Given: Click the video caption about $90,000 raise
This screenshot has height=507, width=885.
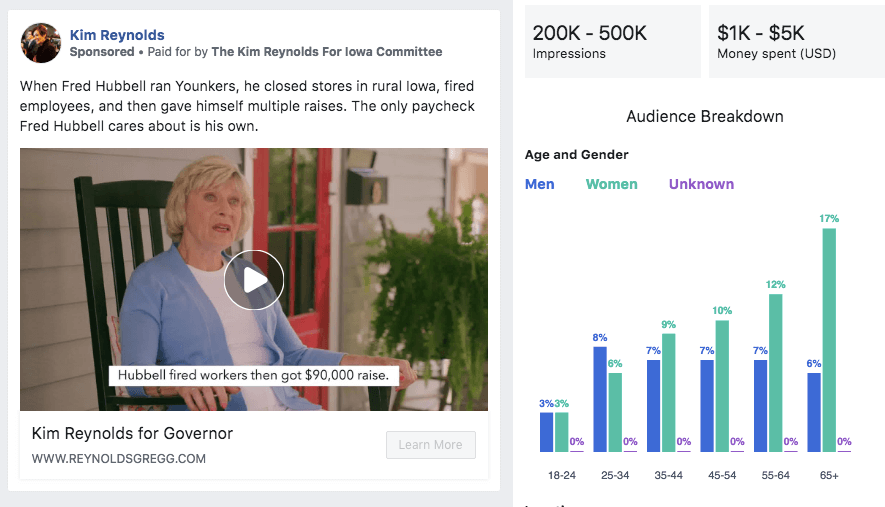Looking at the screenshot, I should 254,376.
